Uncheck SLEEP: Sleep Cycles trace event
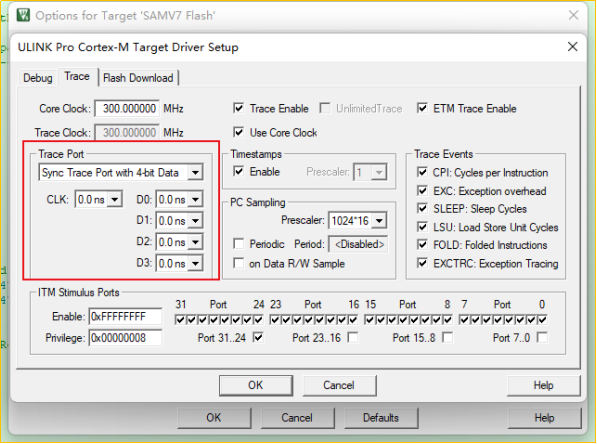This screenshot has height=444, width=597. 422,208
